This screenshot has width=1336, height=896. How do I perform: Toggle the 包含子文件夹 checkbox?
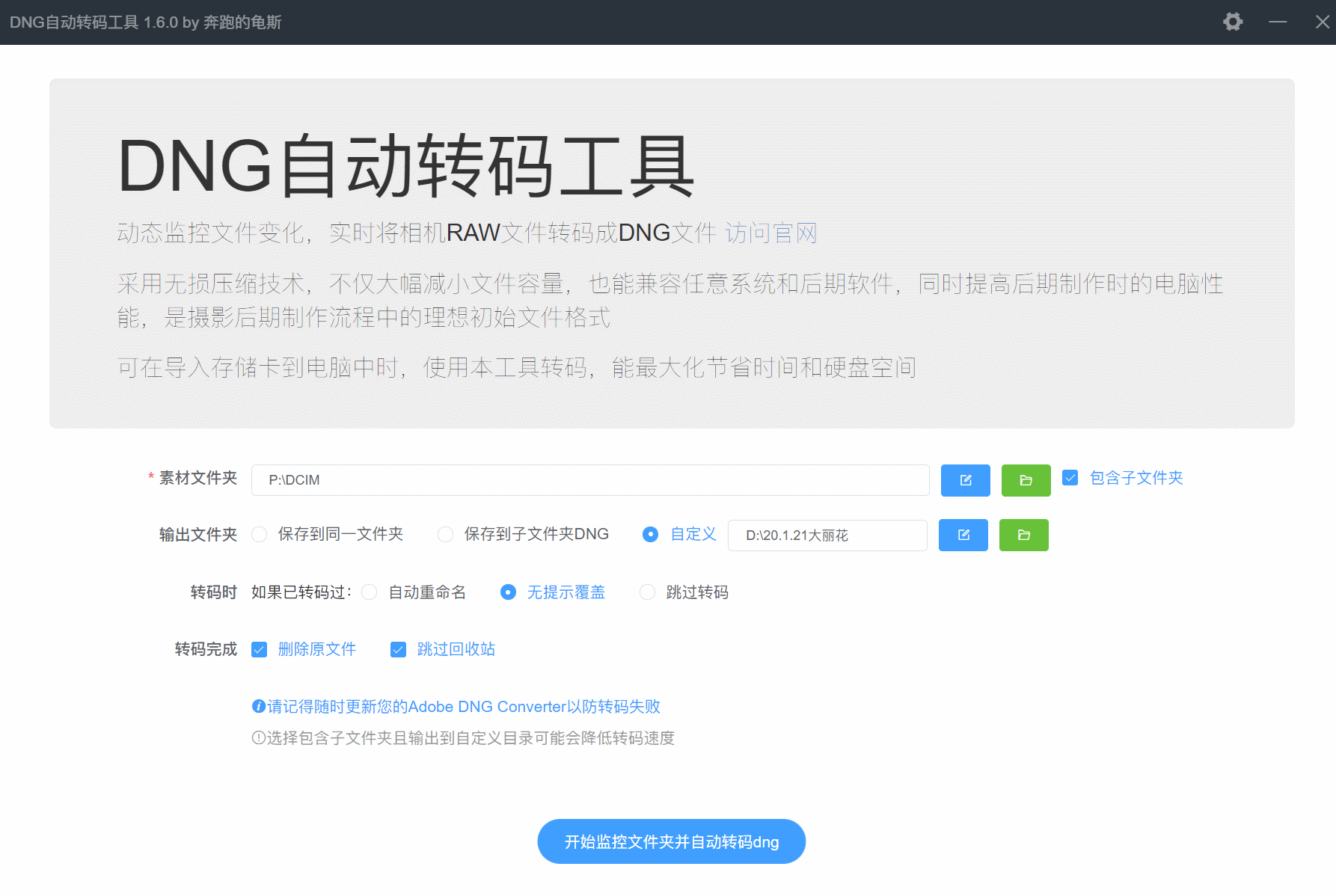click(x=1070, y=478)
